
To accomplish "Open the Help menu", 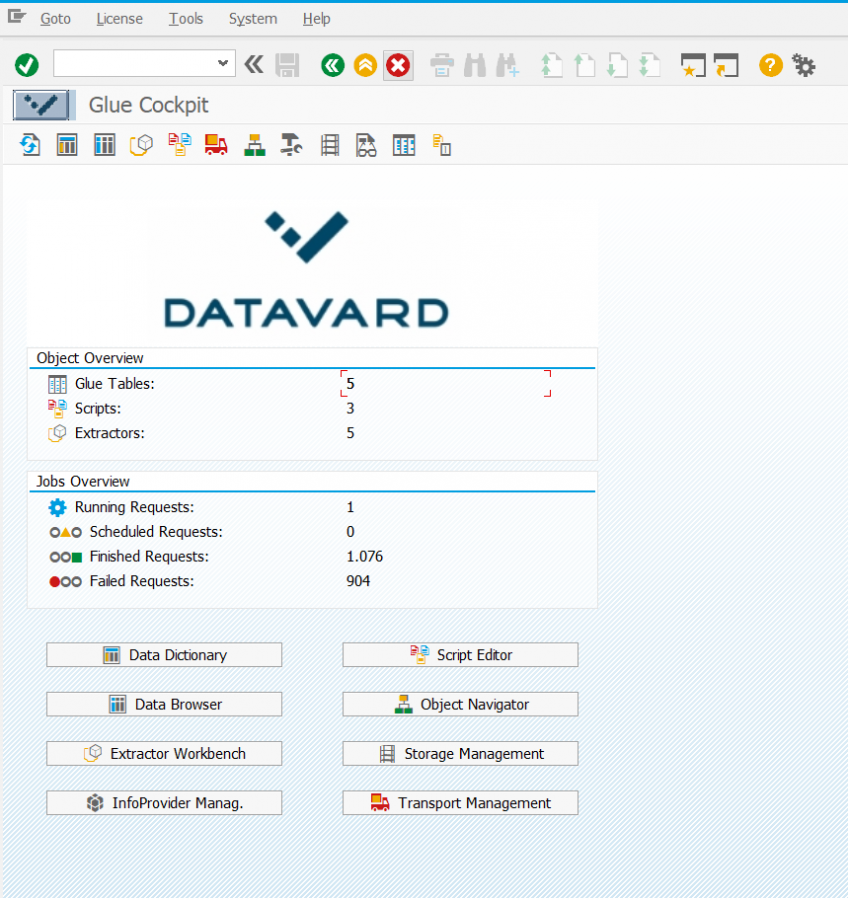I will pyautogui.click(x=317, y=19).
